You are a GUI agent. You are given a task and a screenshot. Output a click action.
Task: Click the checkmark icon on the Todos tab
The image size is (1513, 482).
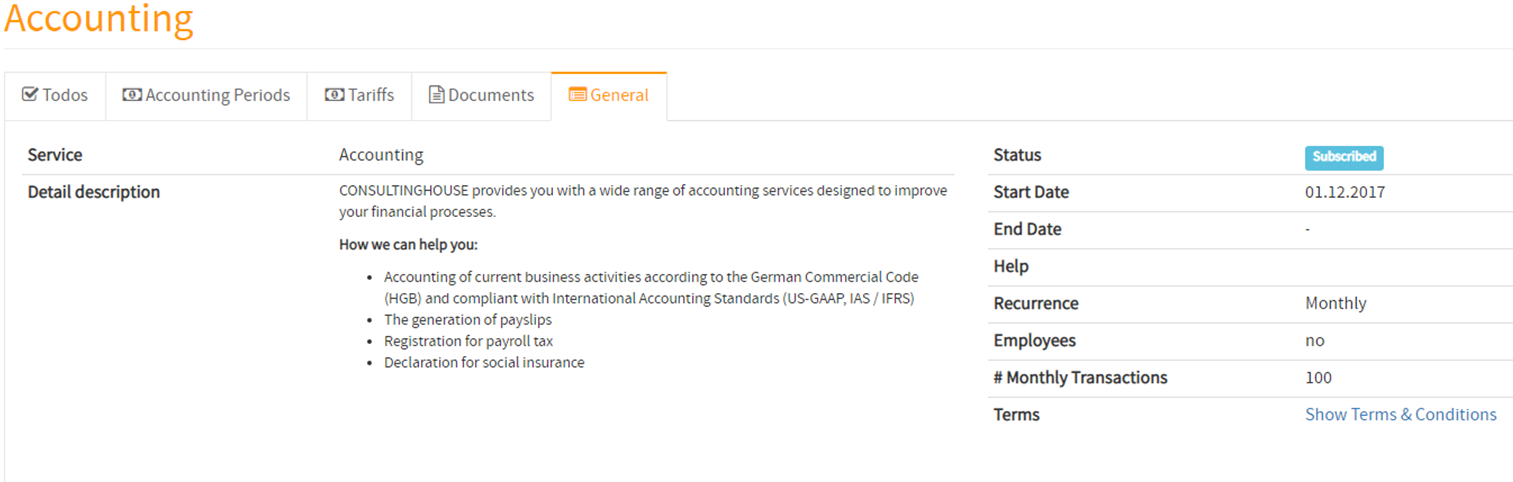[x=30, y=95]
